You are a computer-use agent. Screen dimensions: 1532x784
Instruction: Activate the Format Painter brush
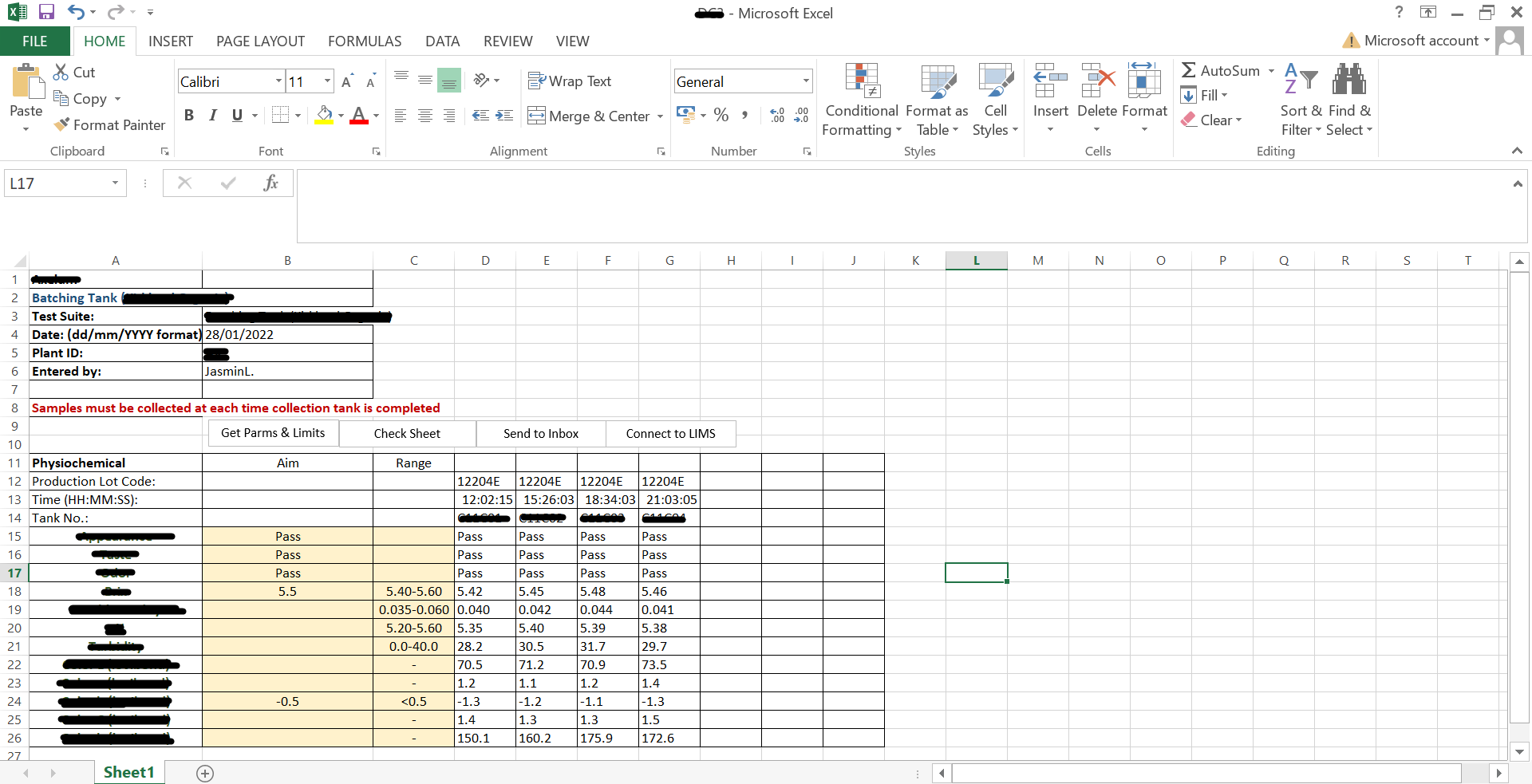pos(61,124)
